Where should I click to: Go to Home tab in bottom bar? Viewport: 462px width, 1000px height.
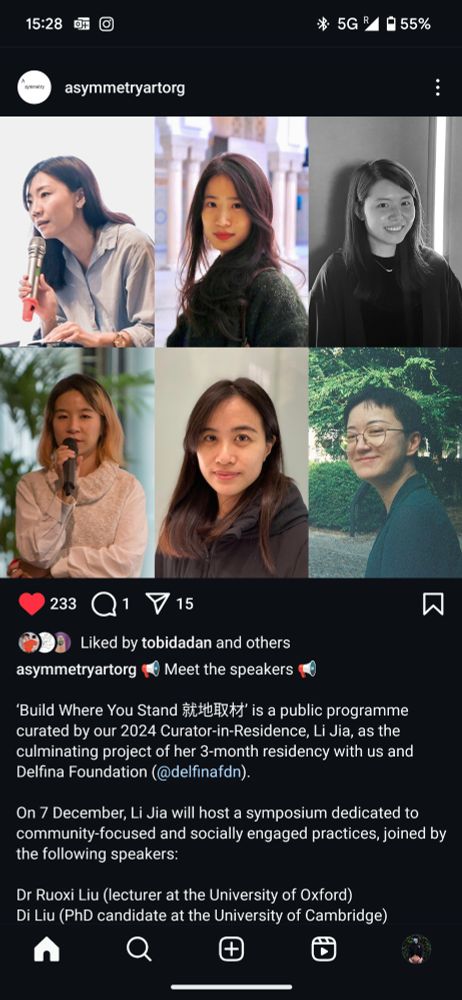pyautogui.click(x=47, y=950)
